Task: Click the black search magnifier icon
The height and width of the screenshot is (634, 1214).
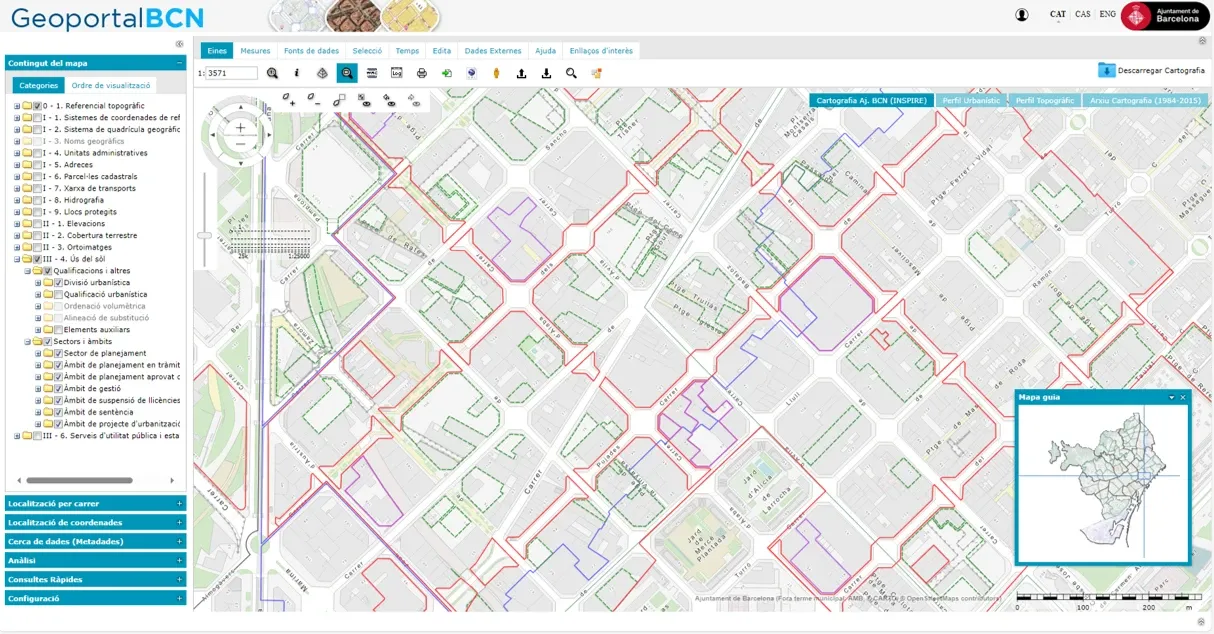Action: pos(571,73)
